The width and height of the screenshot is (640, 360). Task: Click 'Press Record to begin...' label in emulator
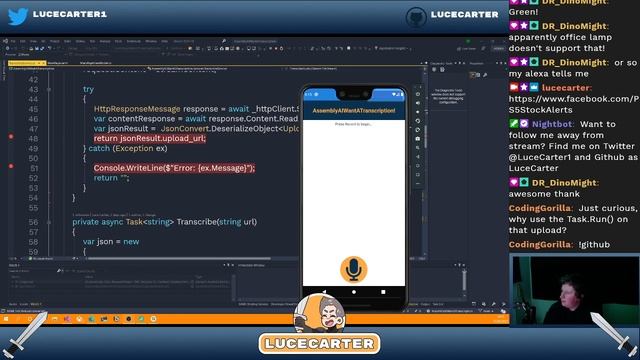353,124
